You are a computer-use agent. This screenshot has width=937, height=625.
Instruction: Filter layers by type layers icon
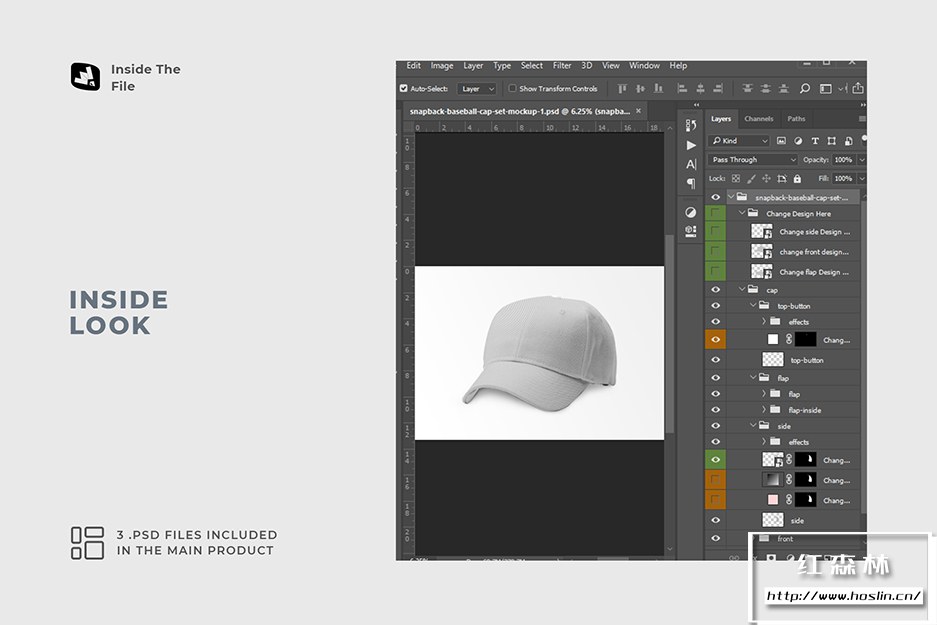[815, 141]
